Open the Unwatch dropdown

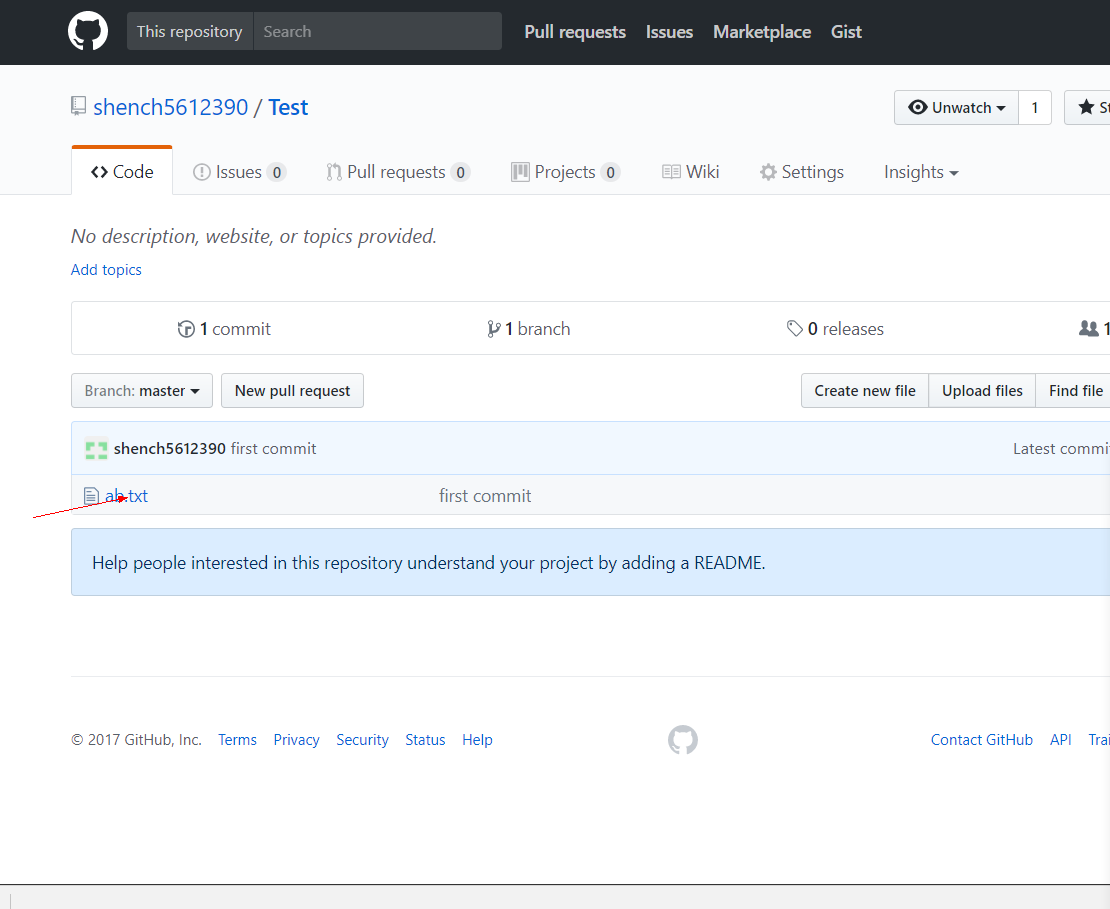pyautogui.click(x=956, y=108)
